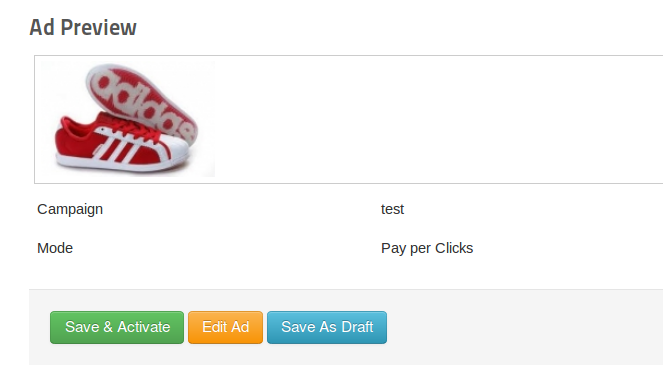Open the Edit Ad button
The width and height of the screenshot is (663, 373).
point(225,327)
